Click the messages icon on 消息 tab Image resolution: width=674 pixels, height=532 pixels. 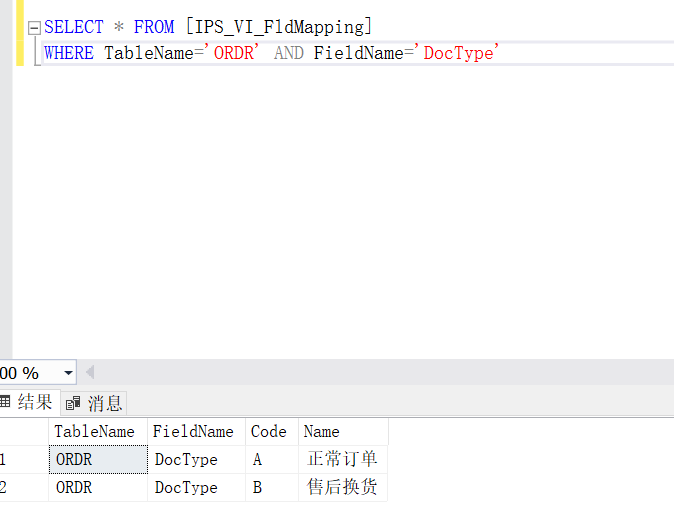tap(73, 404)
